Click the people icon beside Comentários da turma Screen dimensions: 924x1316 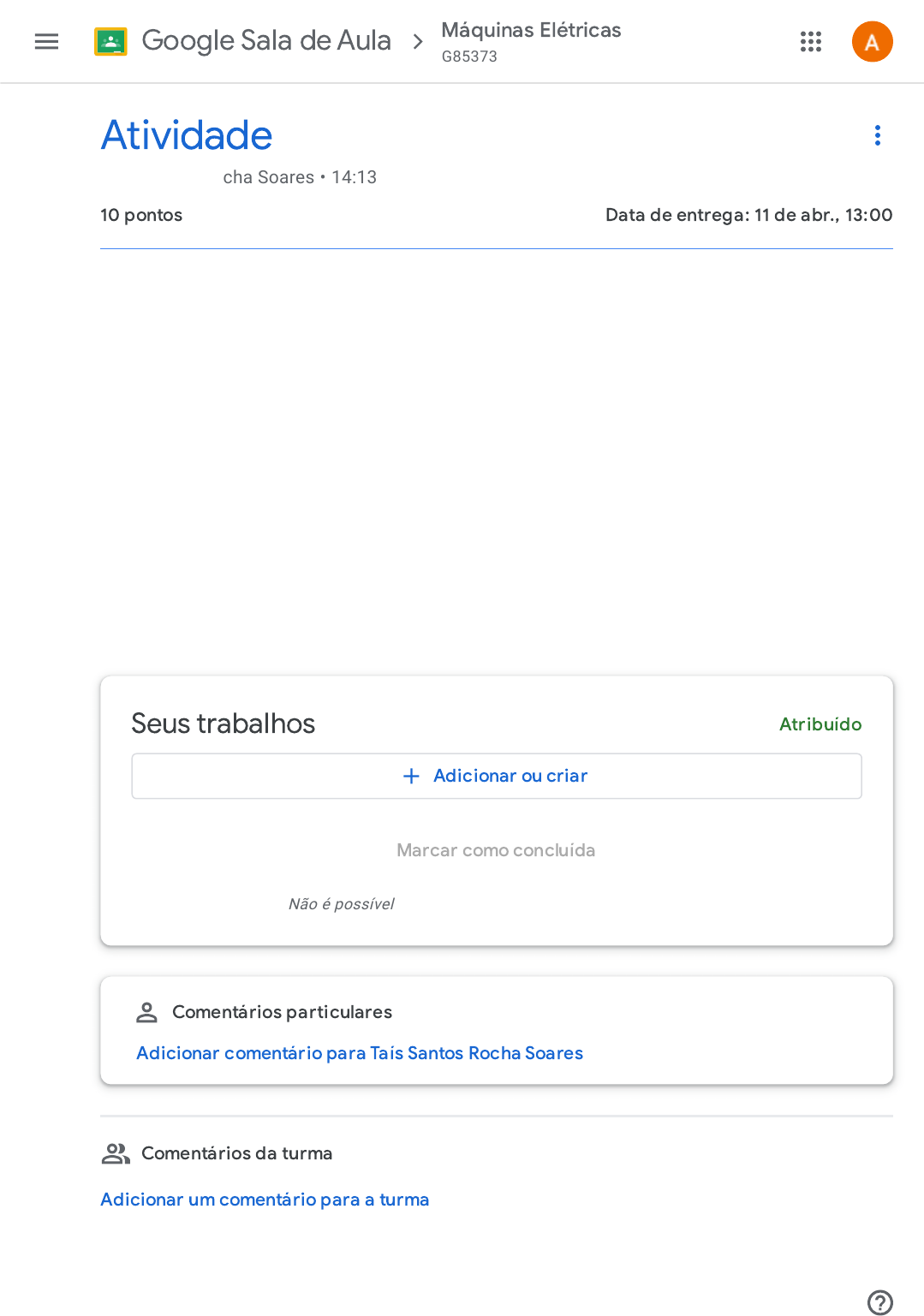point(116,1153)
